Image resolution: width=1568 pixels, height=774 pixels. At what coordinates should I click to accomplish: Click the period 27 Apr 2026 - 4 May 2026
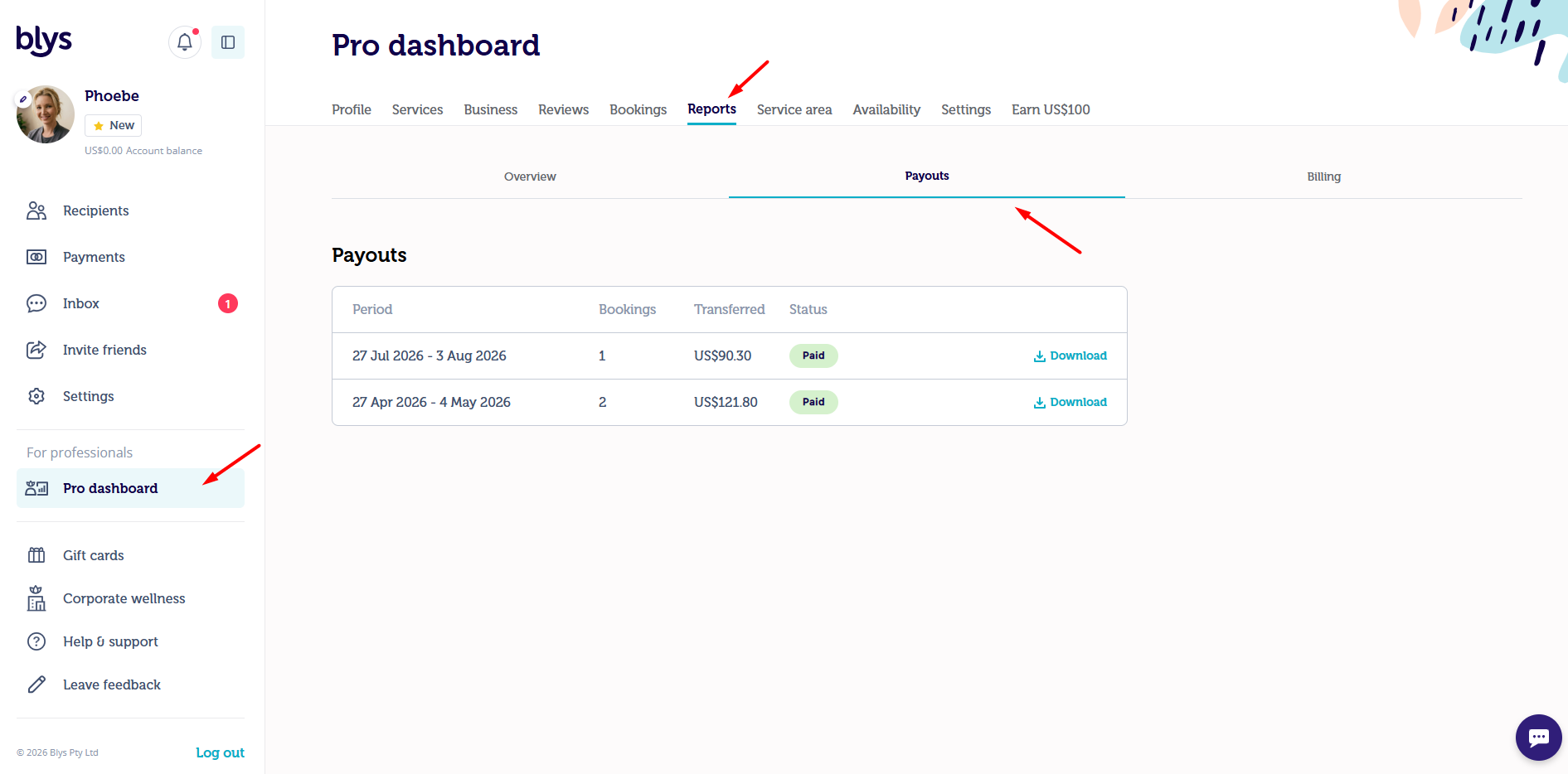[431, 402]
